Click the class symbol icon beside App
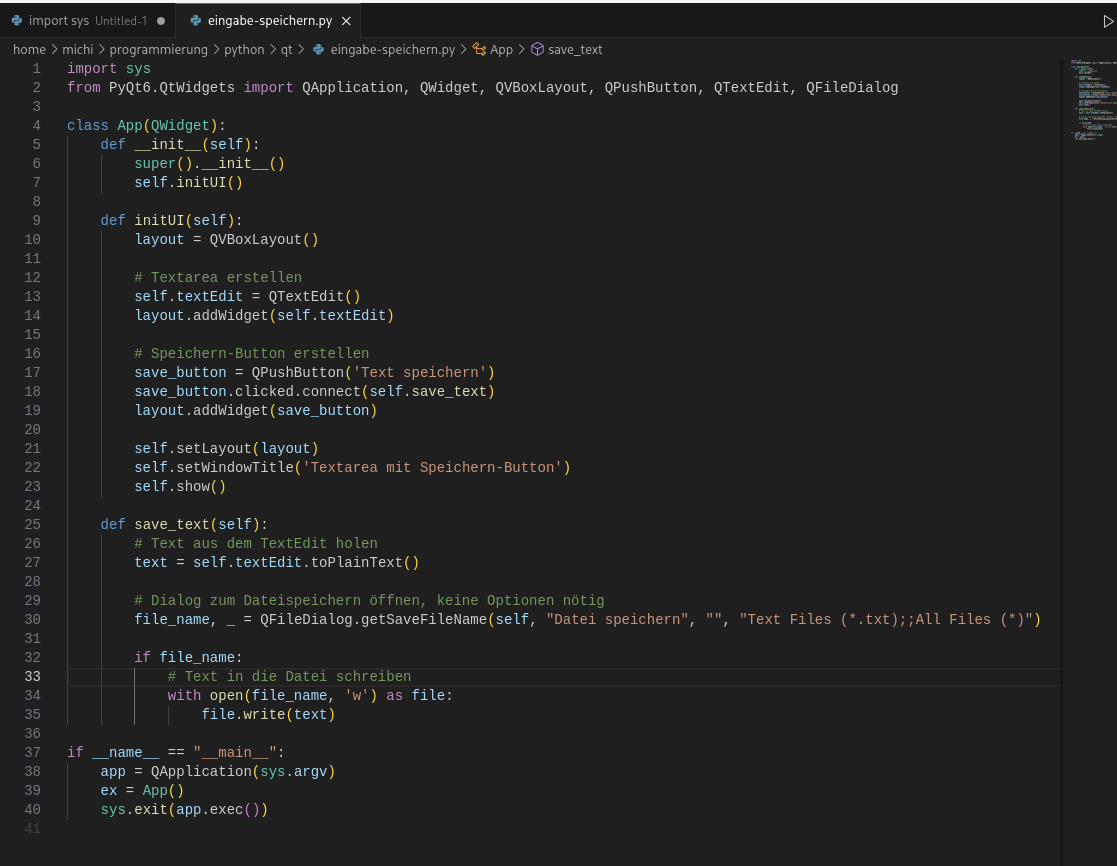Viewport: 1117px width, 866px height. point(479,49)
